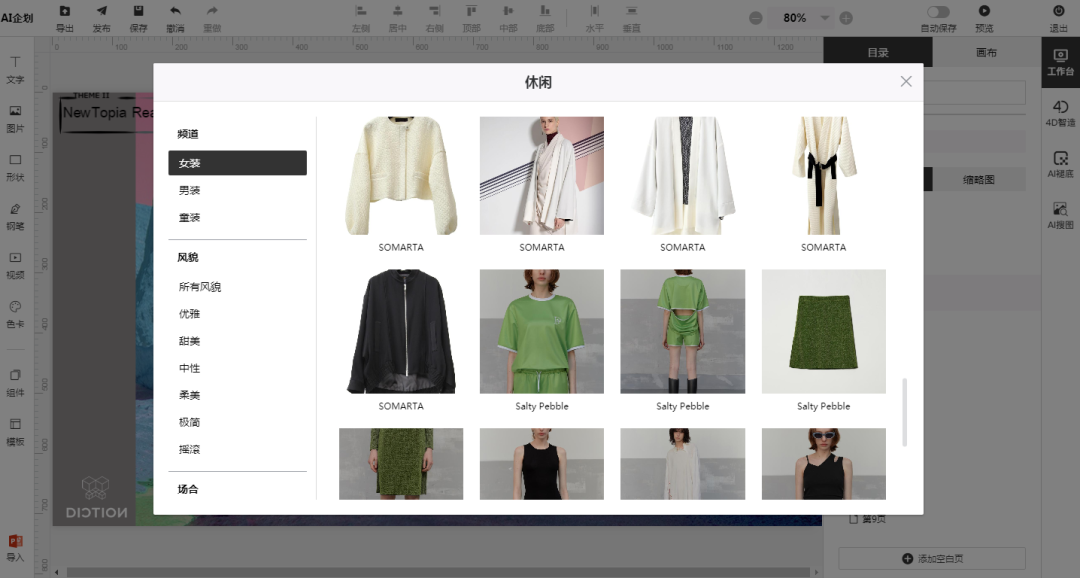Pick the green open-back Salty Pebble thumbnail
This screenshot has height=578, width=1080.
coord(683,331)
